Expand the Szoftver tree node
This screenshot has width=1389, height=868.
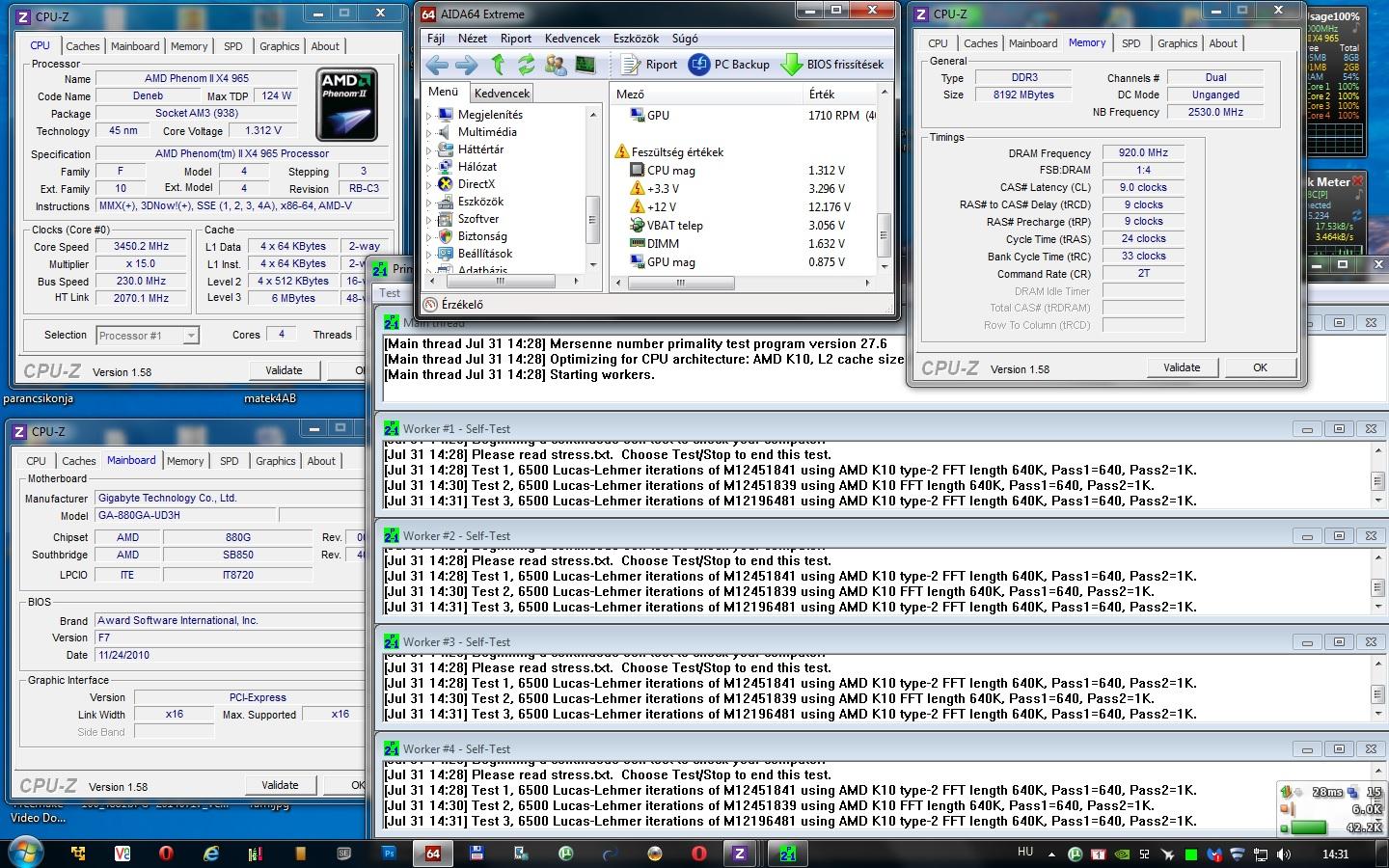[x=429, y=219]
